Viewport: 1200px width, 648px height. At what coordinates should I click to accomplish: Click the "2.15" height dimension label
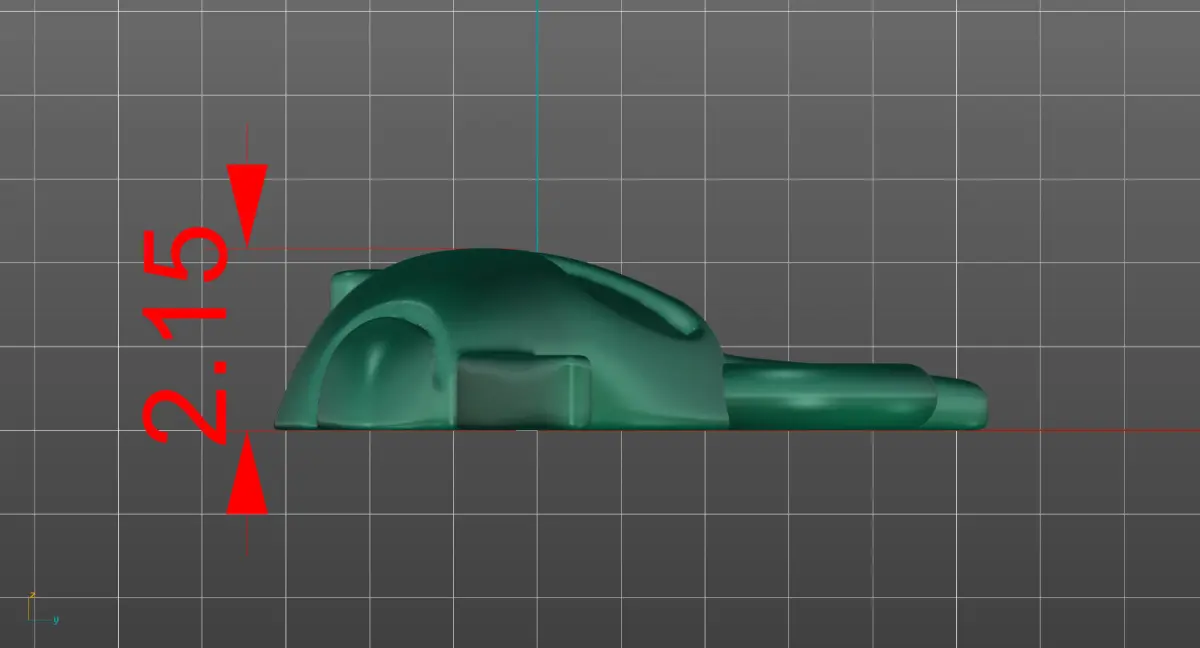pos(186,335)
